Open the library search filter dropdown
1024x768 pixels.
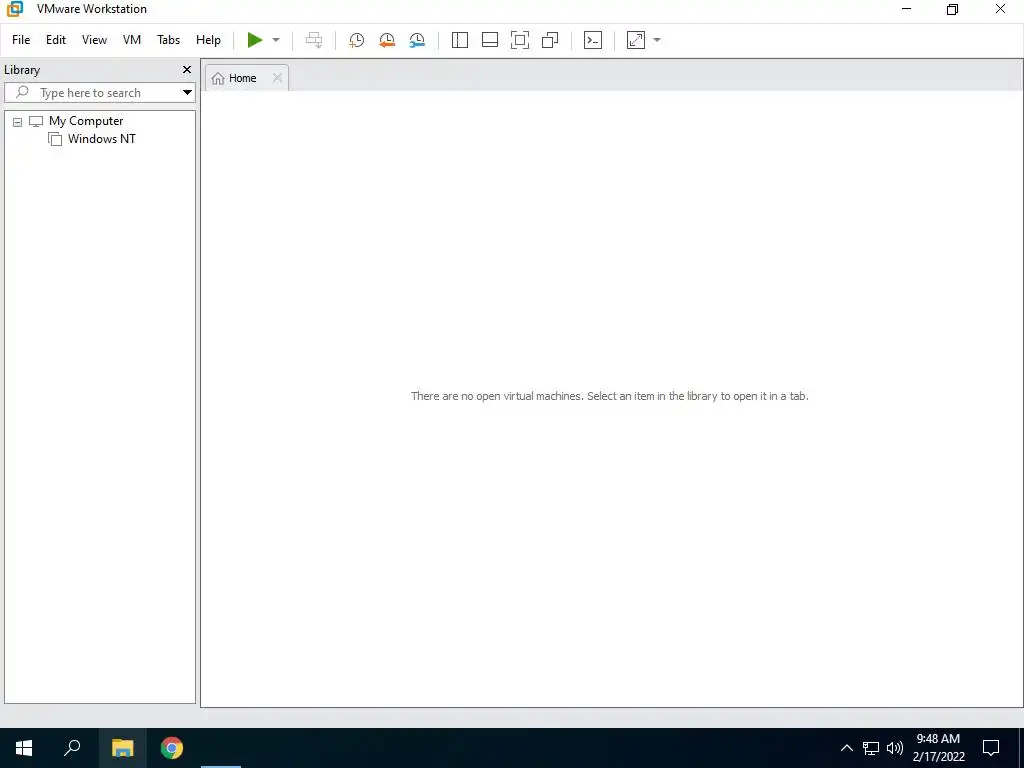(x=187, y=93)
